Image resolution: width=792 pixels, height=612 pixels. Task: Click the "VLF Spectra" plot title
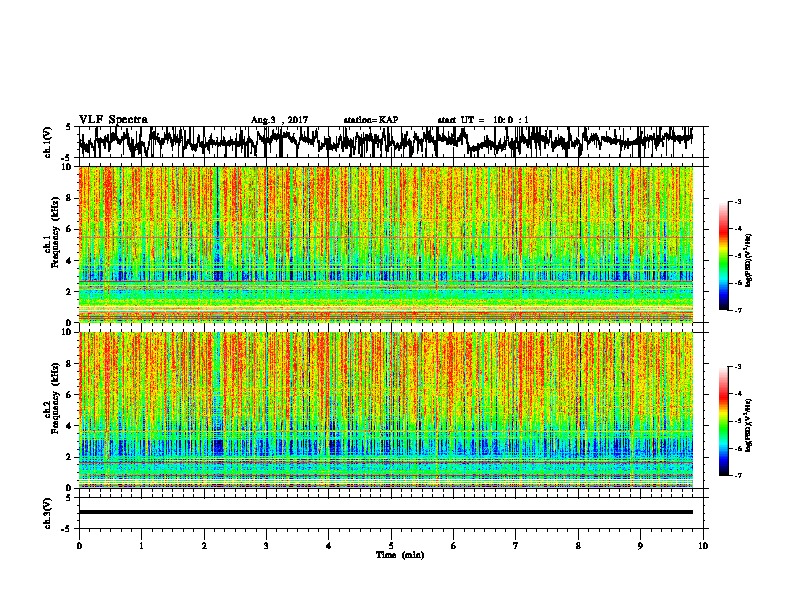(x=113, y=120)
